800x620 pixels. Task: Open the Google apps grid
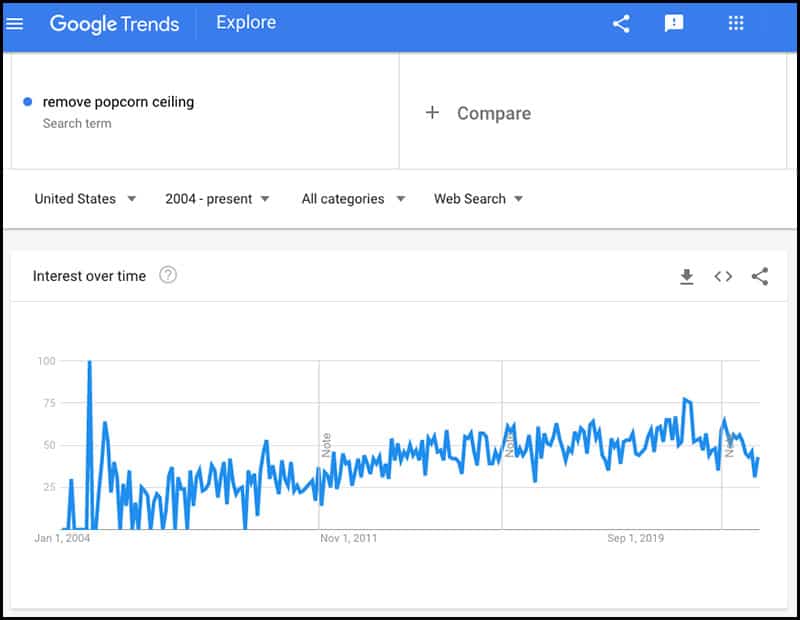tap(736, 23)
